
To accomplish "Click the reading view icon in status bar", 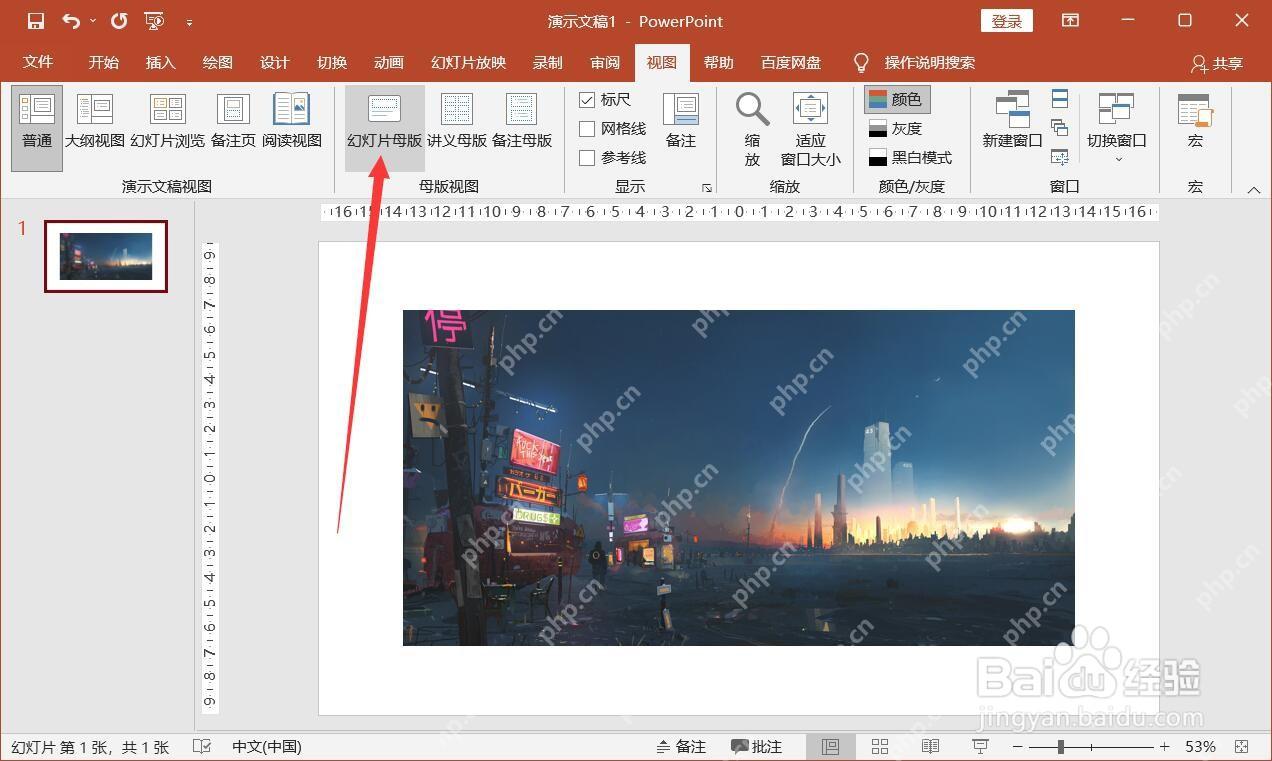I will 930,746.
